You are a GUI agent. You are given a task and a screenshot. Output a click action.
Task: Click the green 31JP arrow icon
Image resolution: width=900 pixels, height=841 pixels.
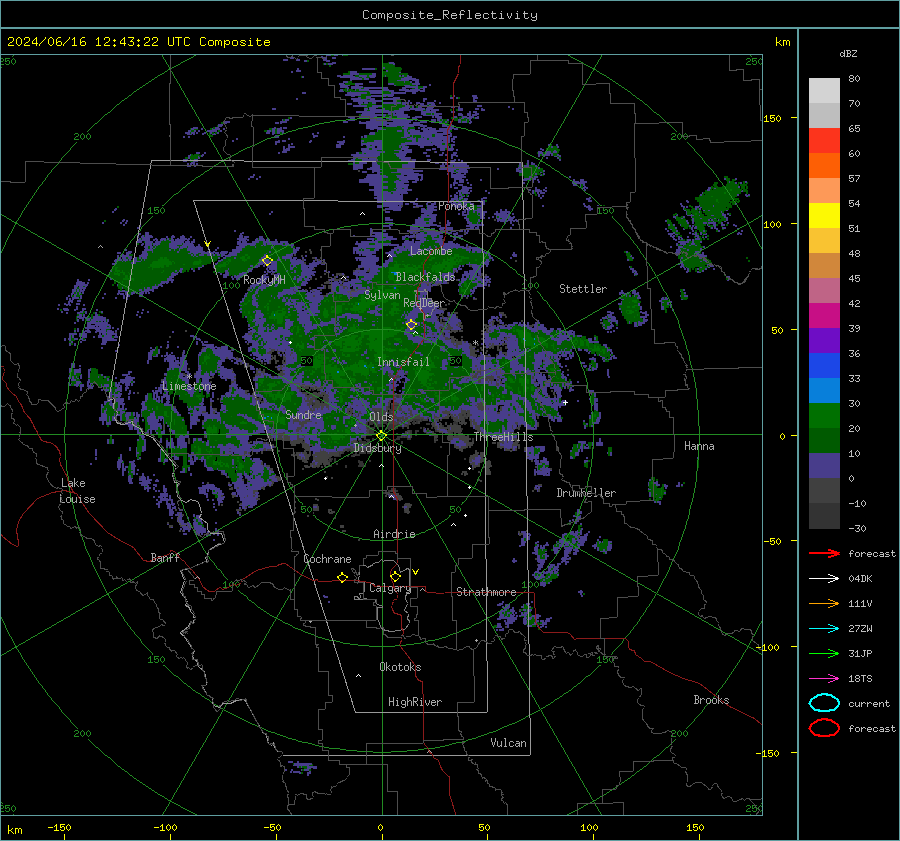(x=824, y=653)
